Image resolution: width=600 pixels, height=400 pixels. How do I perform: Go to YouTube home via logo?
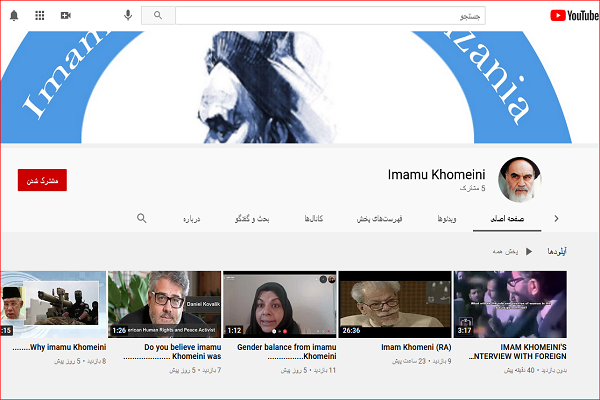coord(575,15)
